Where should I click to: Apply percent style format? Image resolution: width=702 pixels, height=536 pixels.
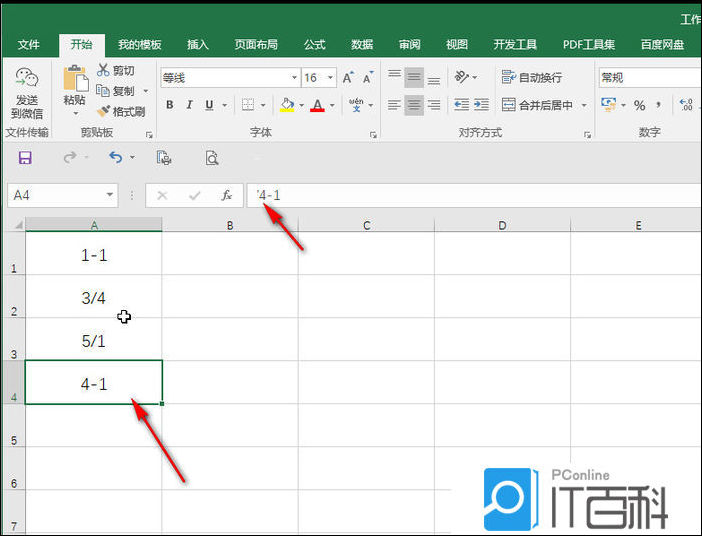[x=640, y=106]
